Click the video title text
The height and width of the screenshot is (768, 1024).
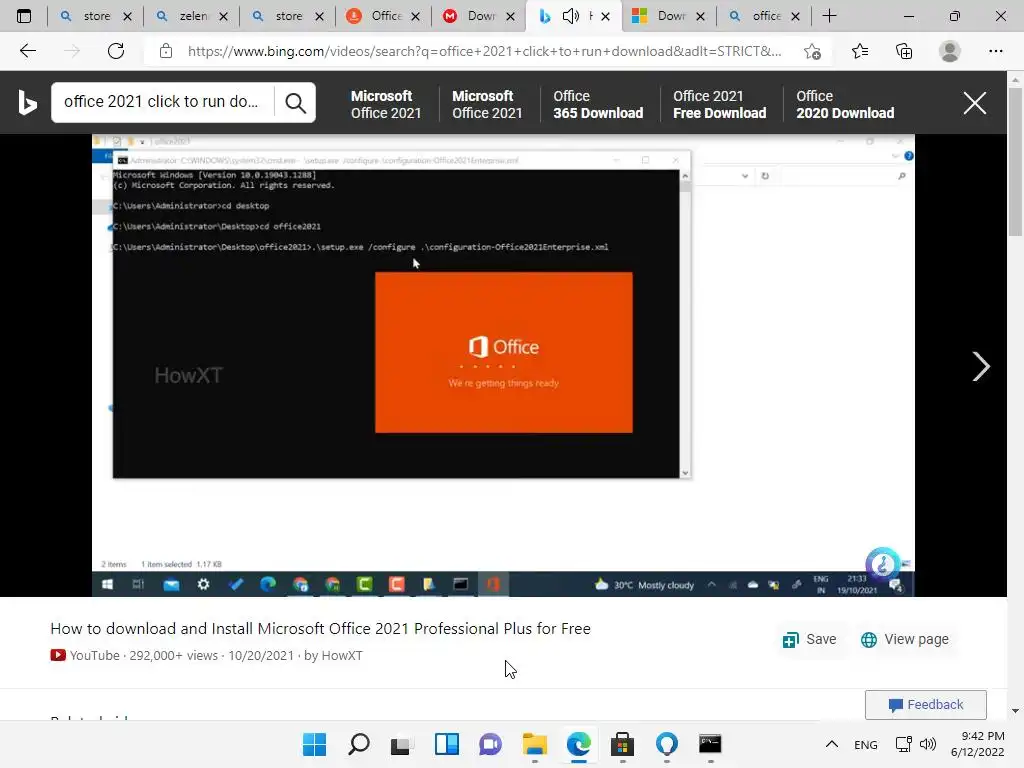point(320,628)
